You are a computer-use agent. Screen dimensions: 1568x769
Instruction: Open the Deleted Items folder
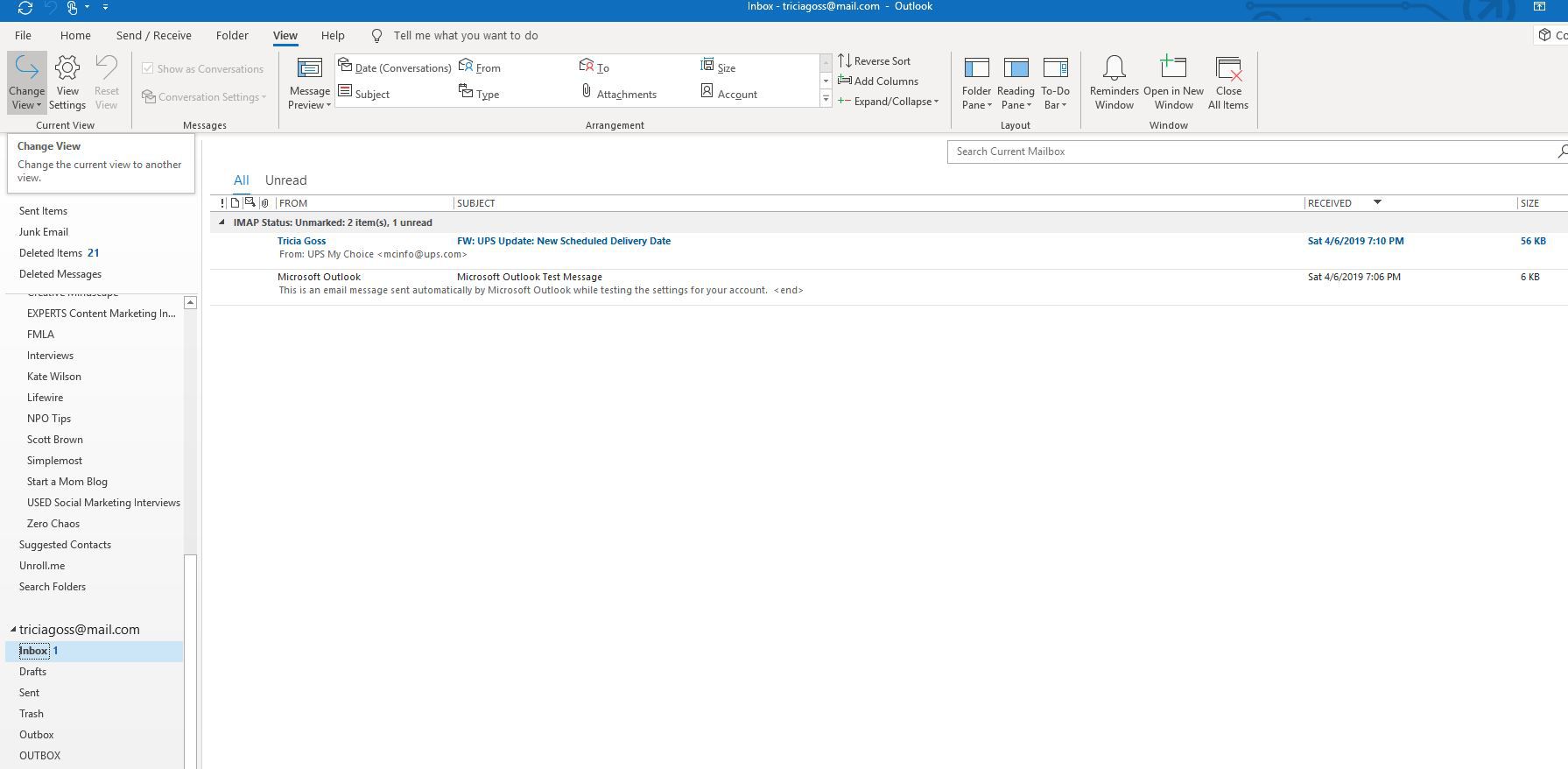tap(51, 253)
